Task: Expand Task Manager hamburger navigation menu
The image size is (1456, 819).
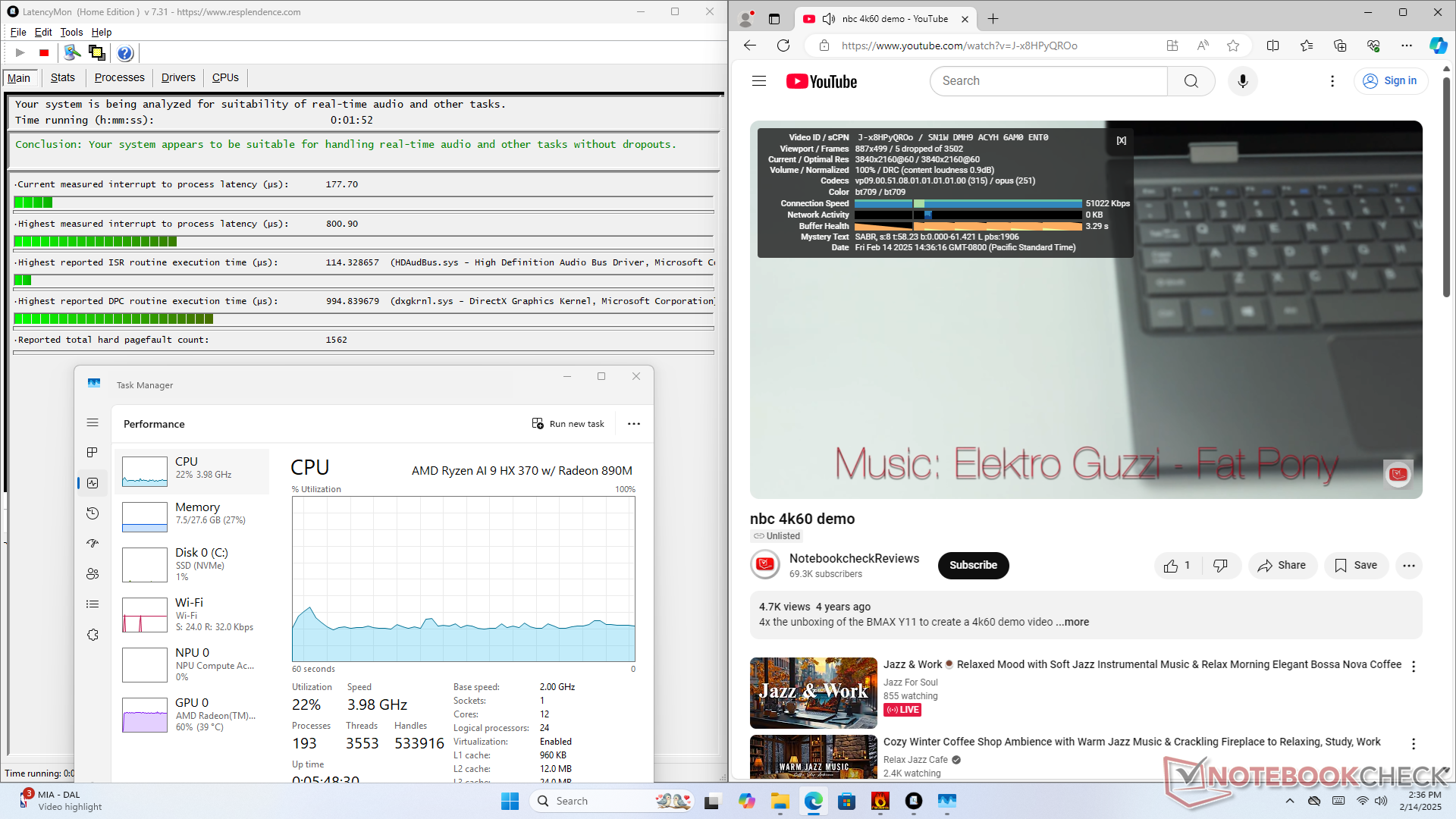Action: pyautogui.click(x=93, y=422)
